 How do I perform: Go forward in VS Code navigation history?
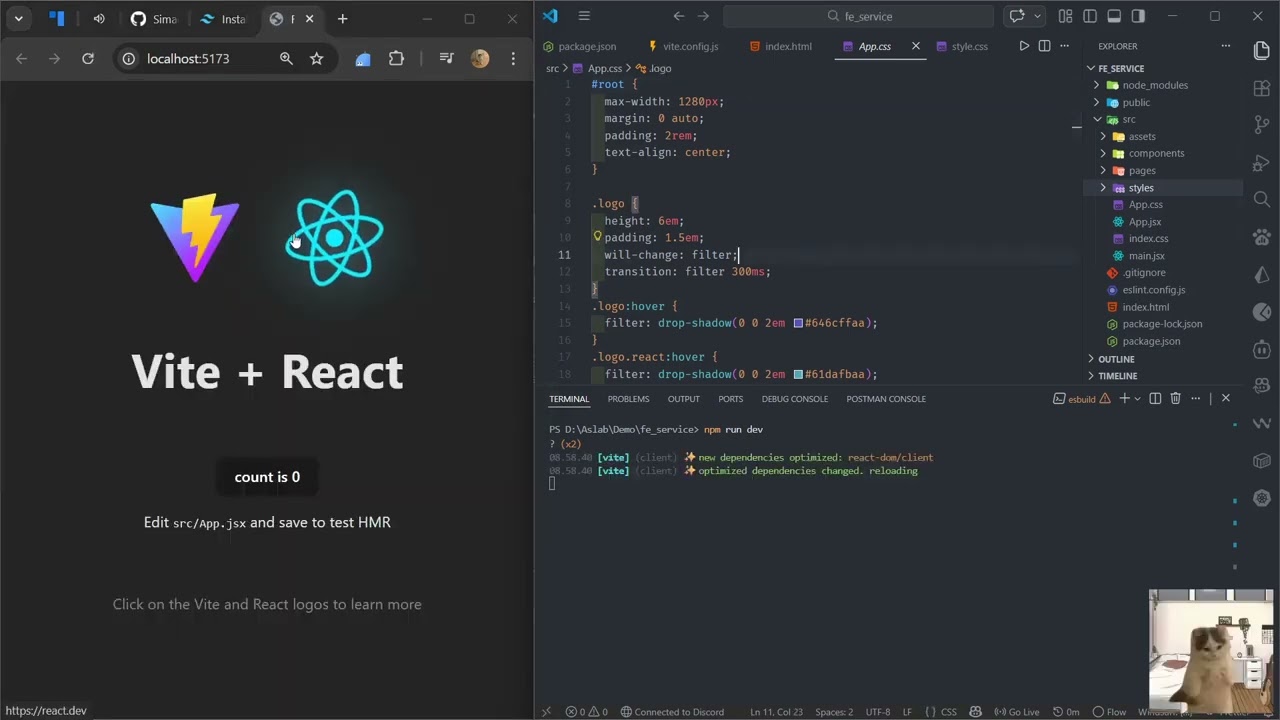click(703, 16)
